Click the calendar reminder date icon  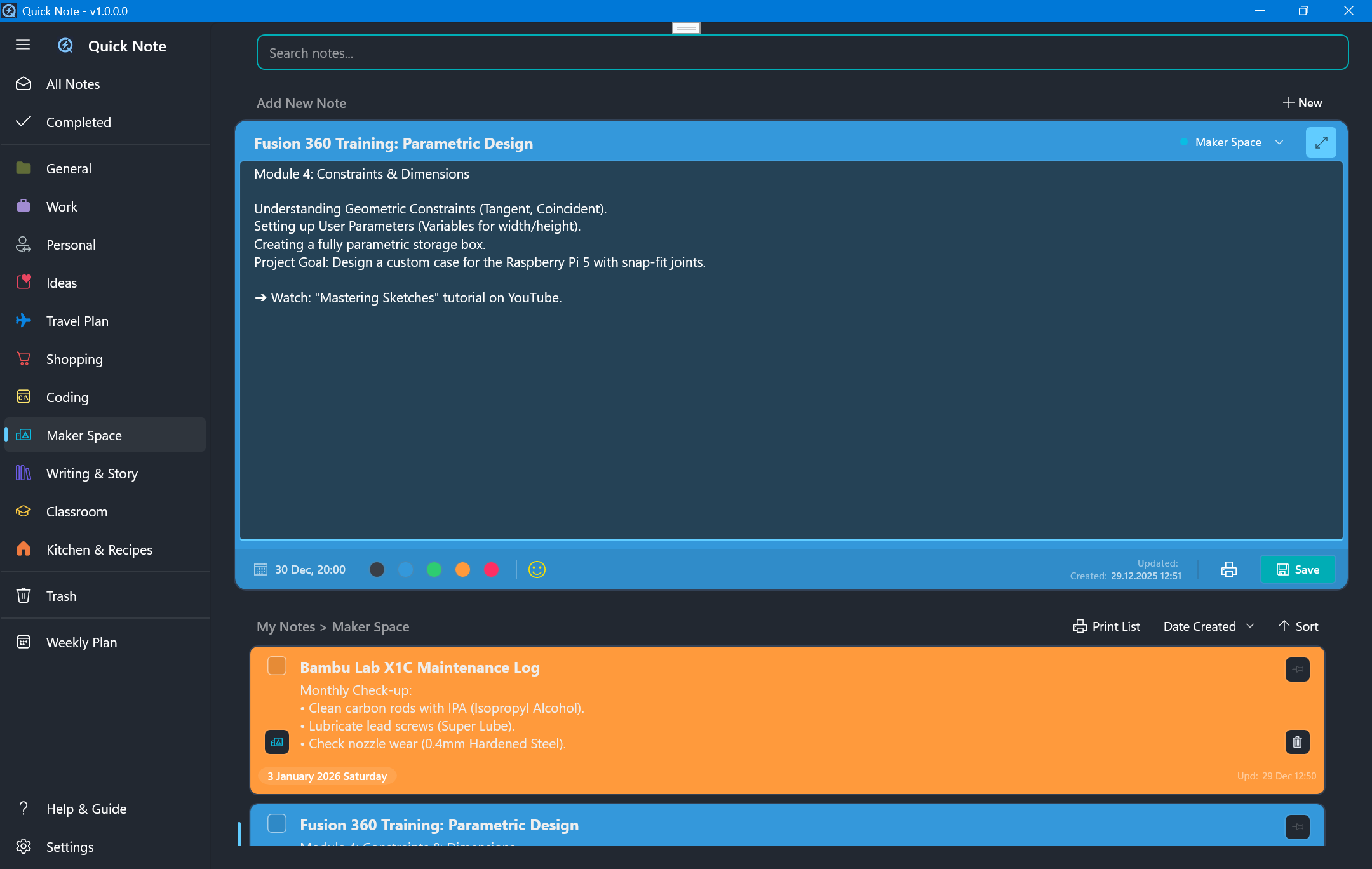point(260,569)
